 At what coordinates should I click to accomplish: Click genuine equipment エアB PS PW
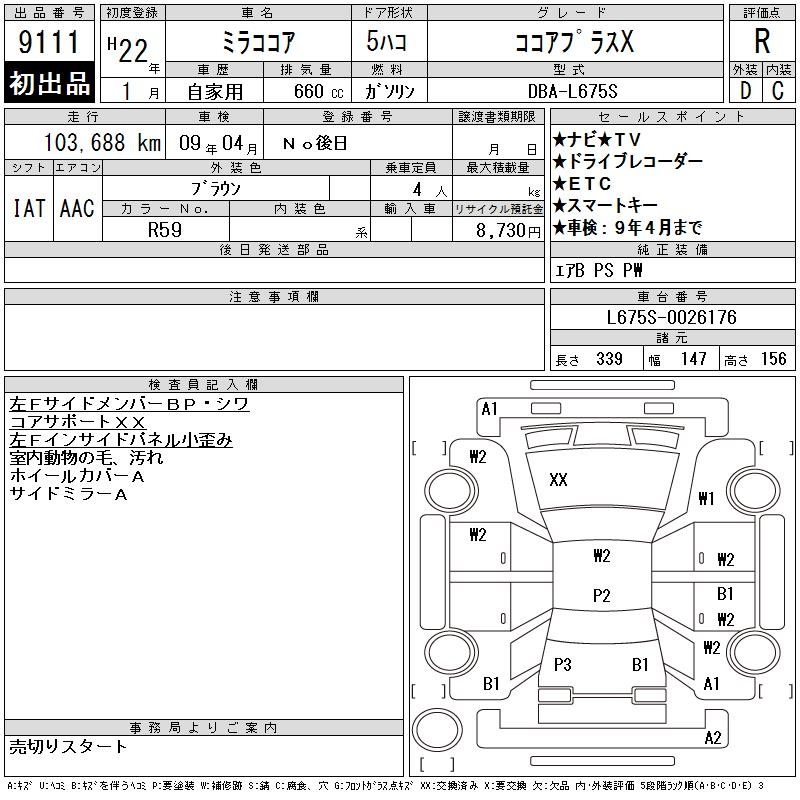pos(598,270)
